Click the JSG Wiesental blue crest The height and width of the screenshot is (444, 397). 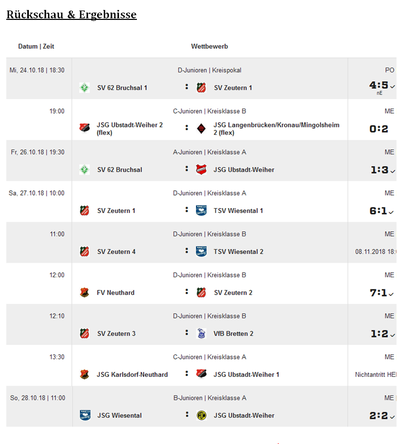85,416
